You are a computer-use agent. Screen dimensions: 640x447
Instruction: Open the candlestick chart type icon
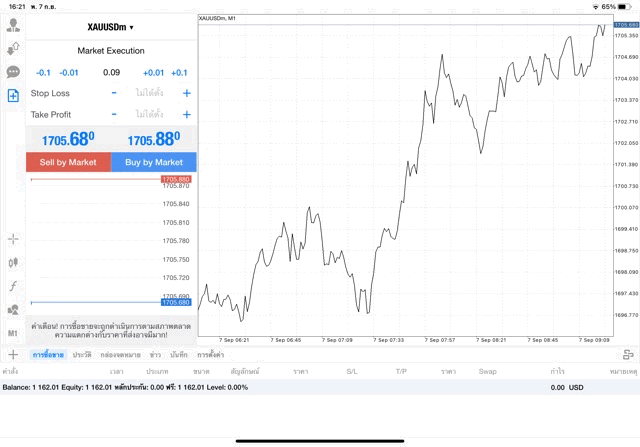[x=13, y=262]
